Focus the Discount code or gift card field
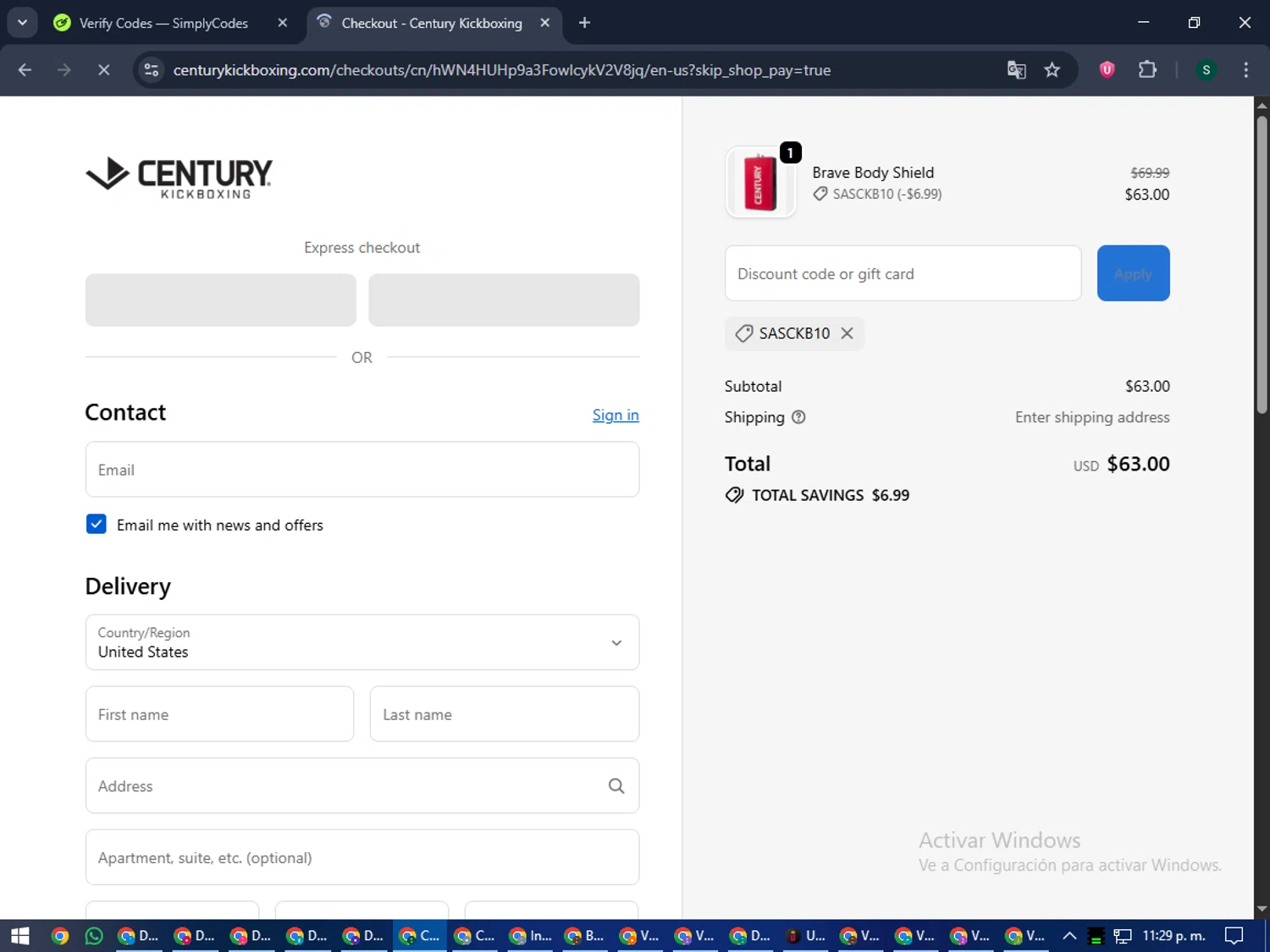This screenshot has height=952, width=1270. pyautogui.click(x=903, y=273)
